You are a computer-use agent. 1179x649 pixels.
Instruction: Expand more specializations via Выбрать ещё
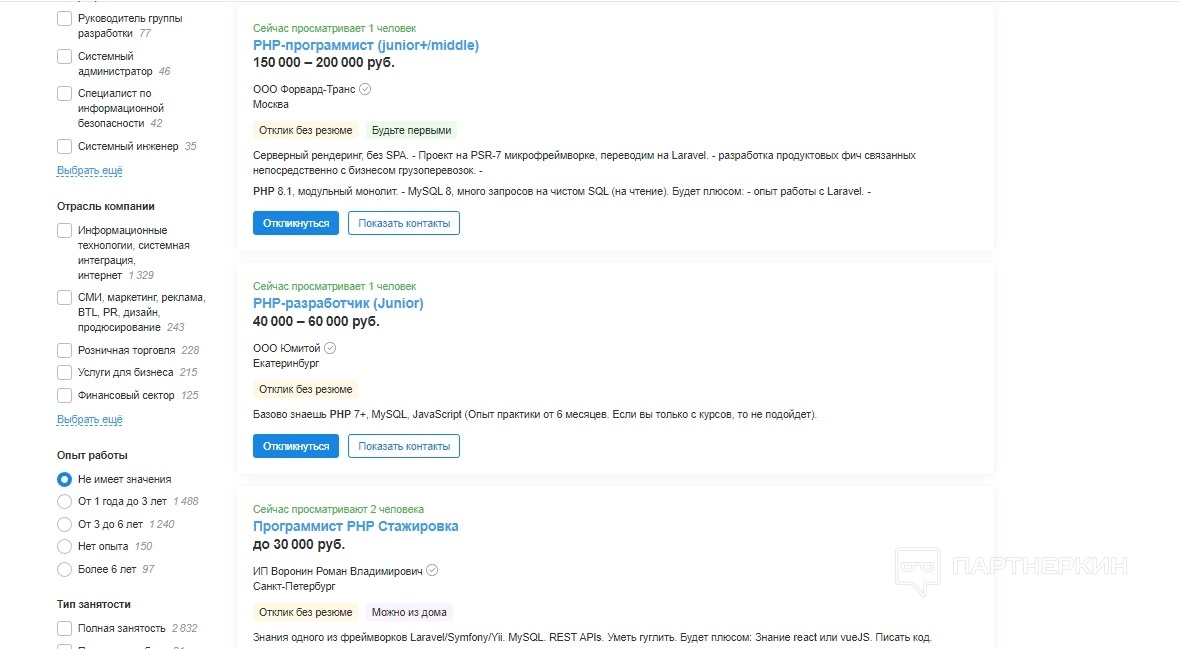pos(90,171)
